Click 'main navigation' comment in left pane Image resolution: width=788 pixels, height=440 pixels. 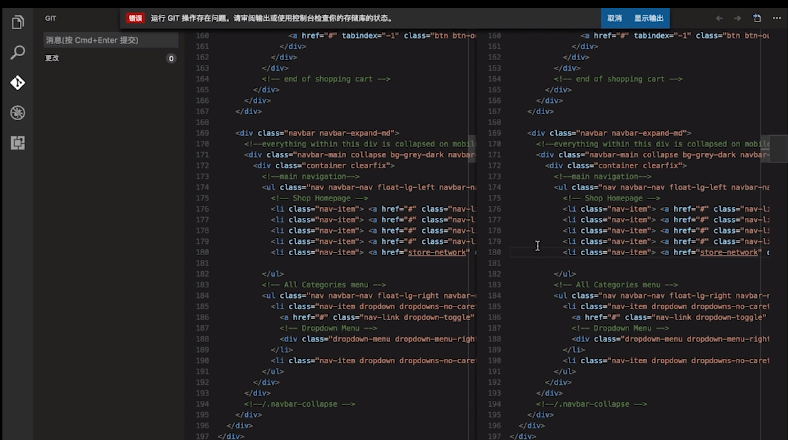click(311, 176)
